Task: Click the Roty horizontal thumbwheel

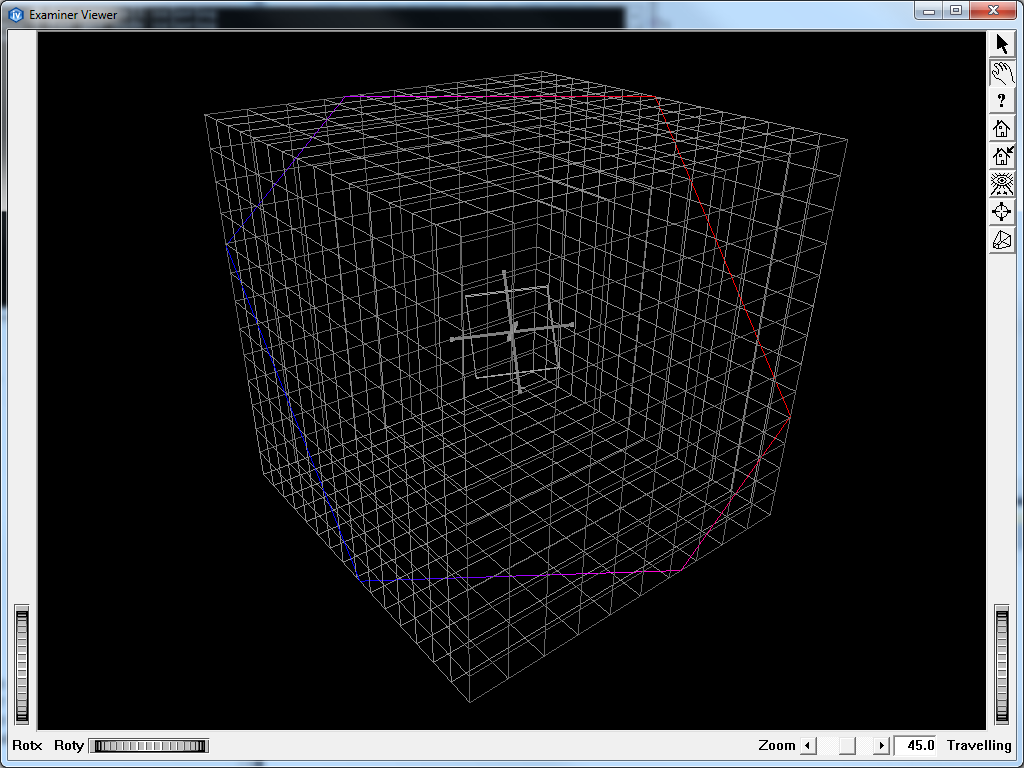Action: (148, 746)
